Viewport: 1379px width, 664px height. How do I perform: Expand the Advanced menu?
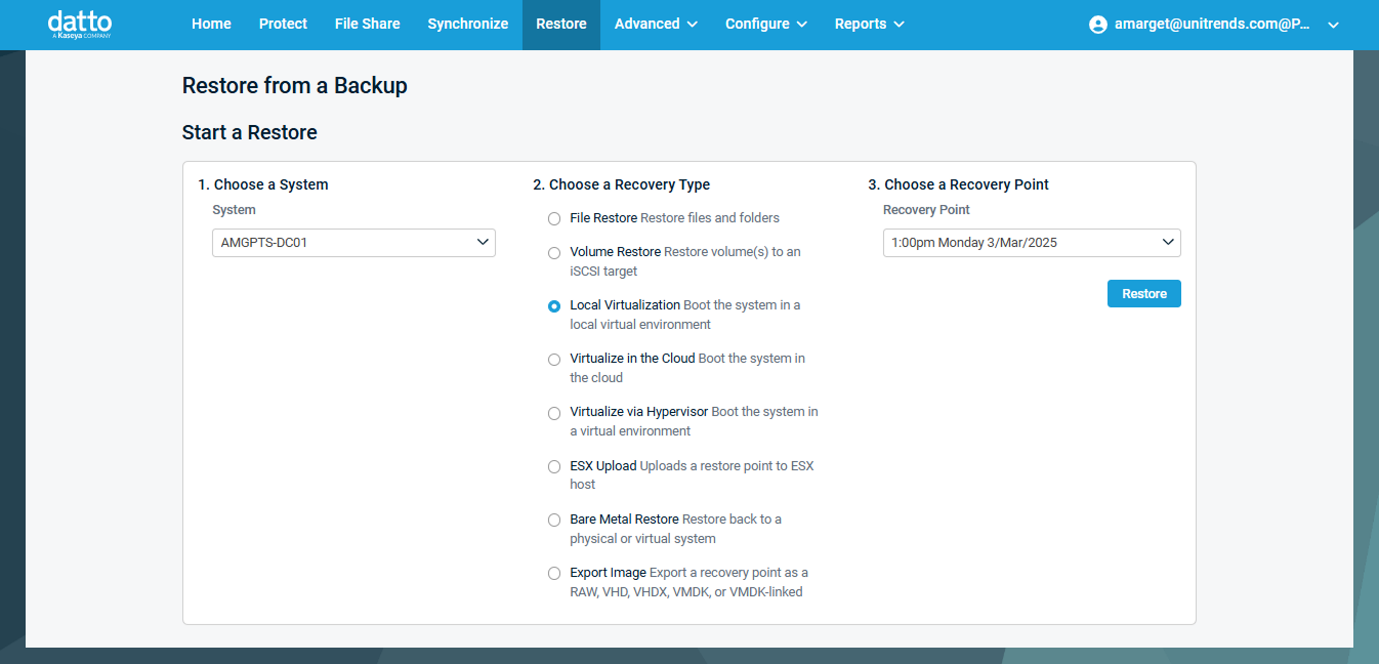656,23
